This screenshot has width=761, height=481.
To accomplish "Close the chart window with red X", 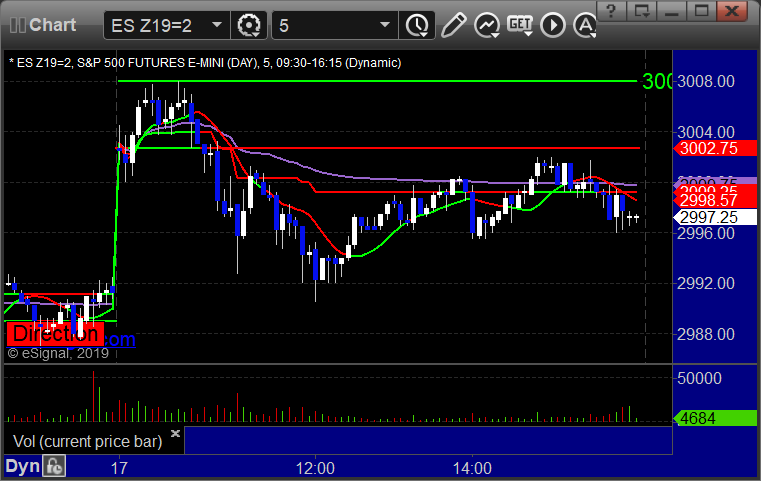I will [x=731, y=11].
